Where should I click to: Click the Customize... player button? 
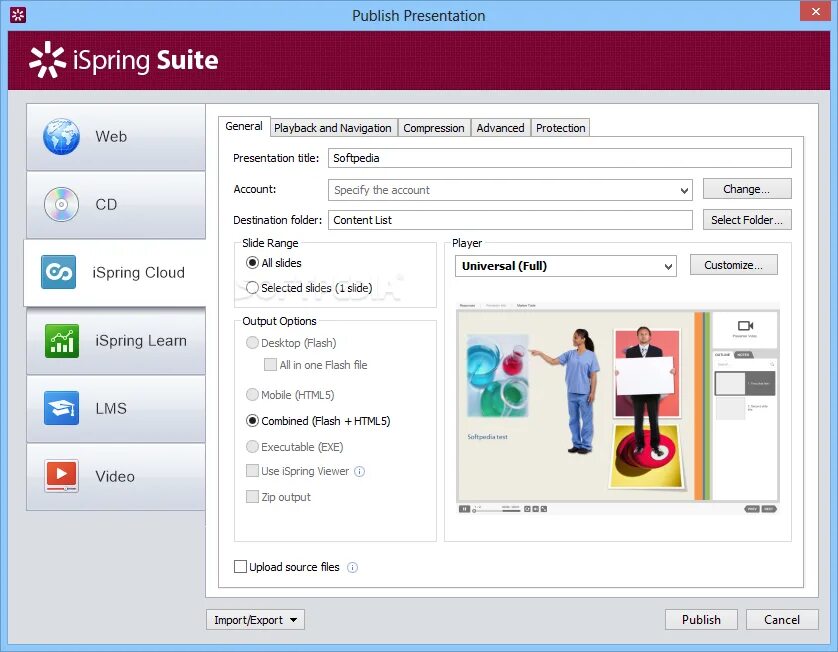734,265
